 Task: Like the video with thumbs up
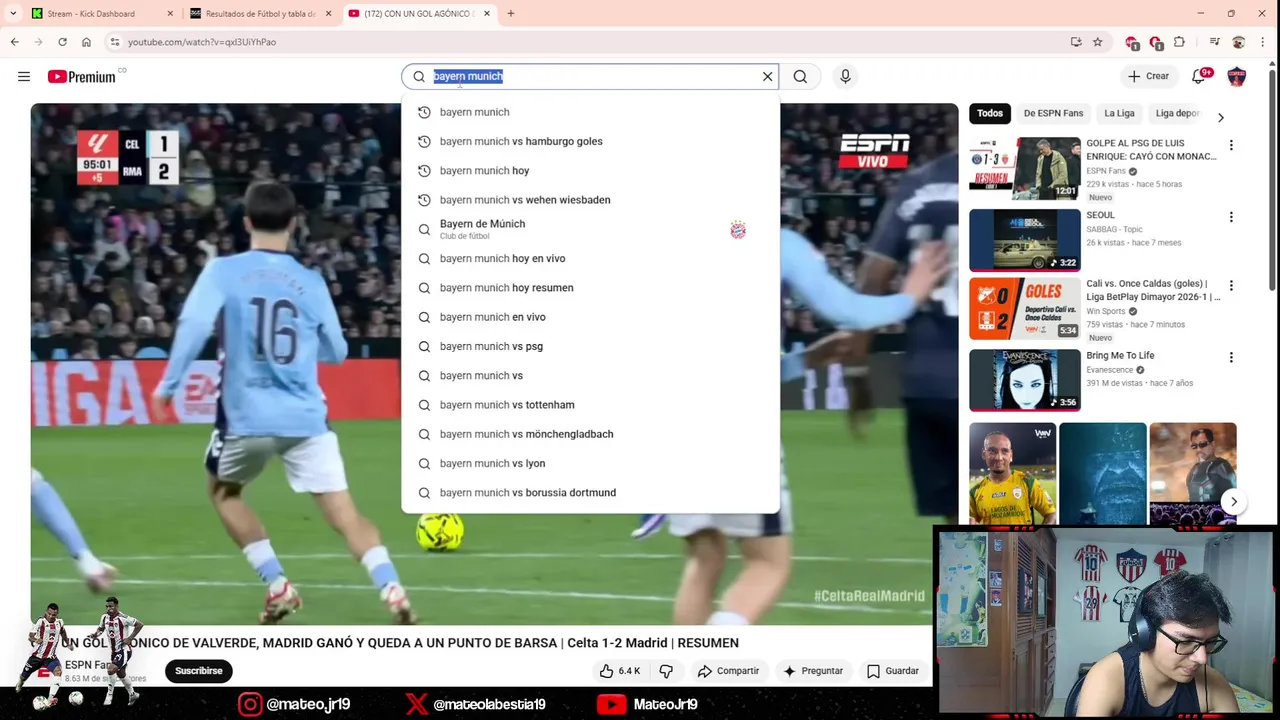click(620, 671)
